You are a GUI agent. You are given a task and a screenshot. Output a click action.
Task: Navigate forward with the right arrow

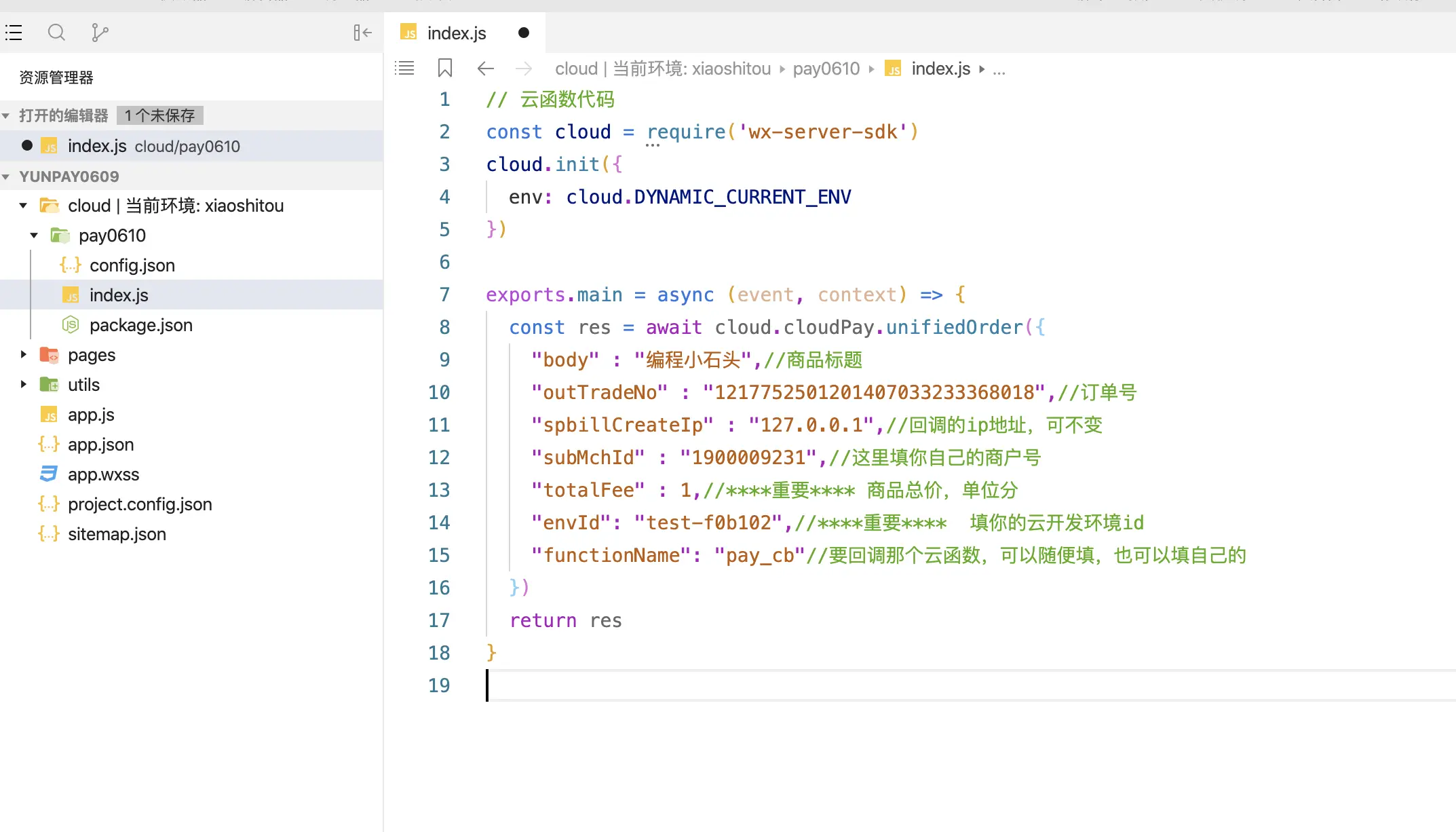[x=524, y=68]
